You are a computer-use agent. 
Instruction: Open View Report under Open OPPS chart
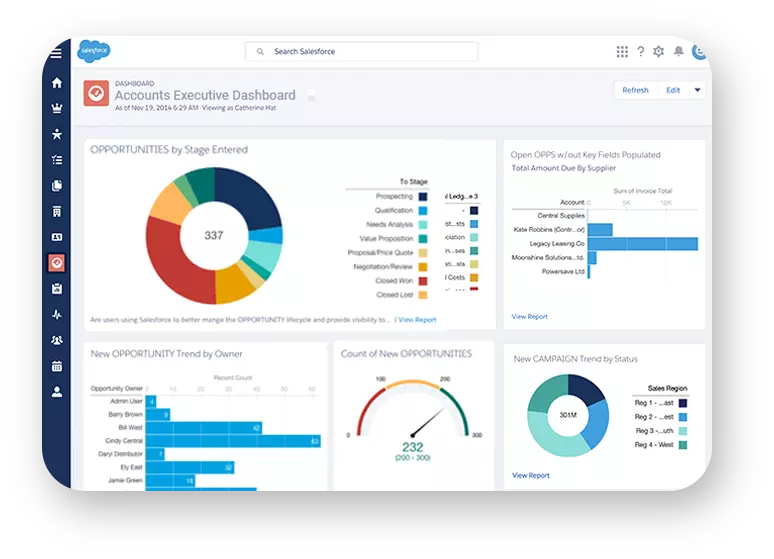(x=530, y=317)
